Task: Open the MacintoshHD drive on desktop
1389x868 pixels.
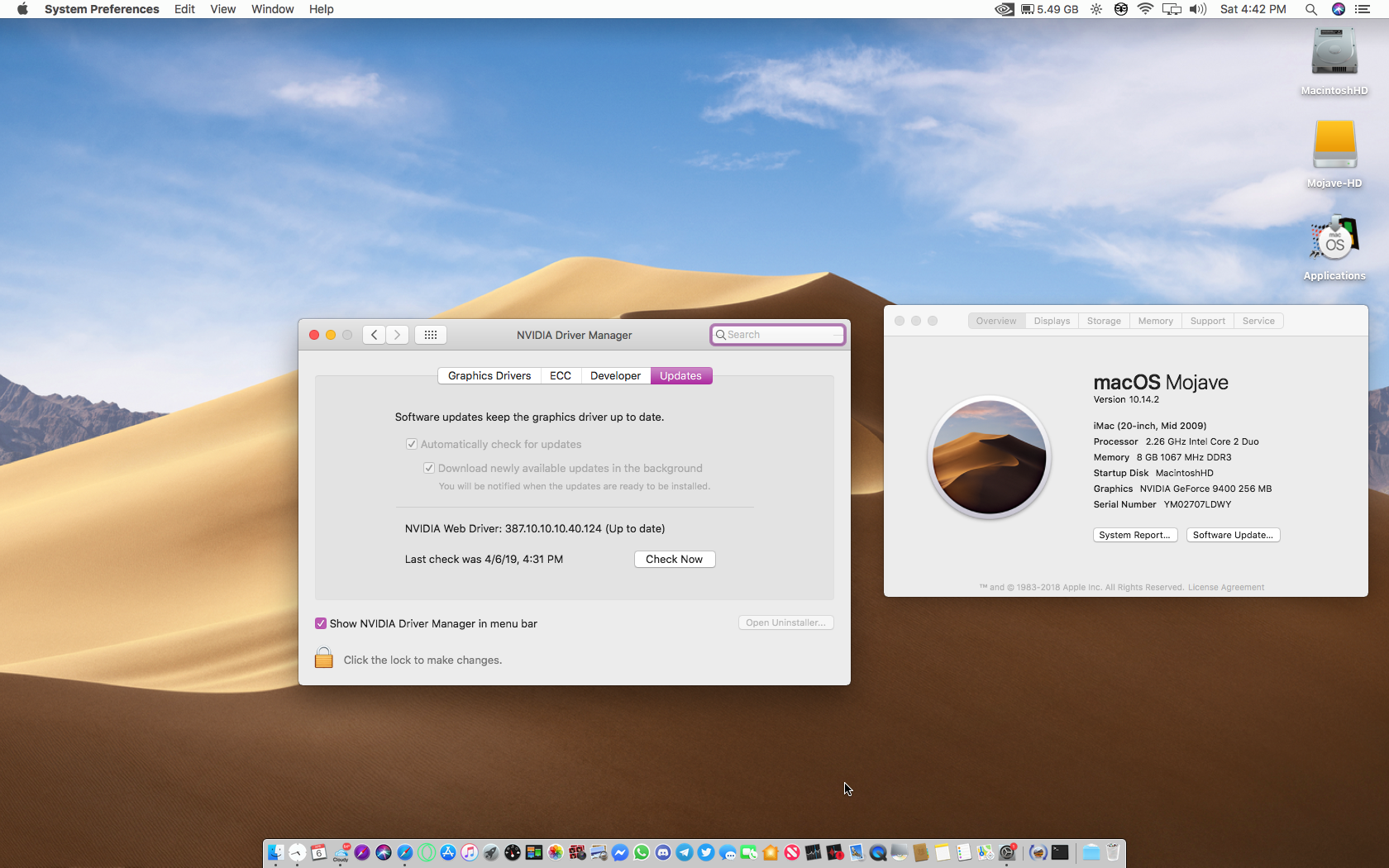Action: [1334, 62]
